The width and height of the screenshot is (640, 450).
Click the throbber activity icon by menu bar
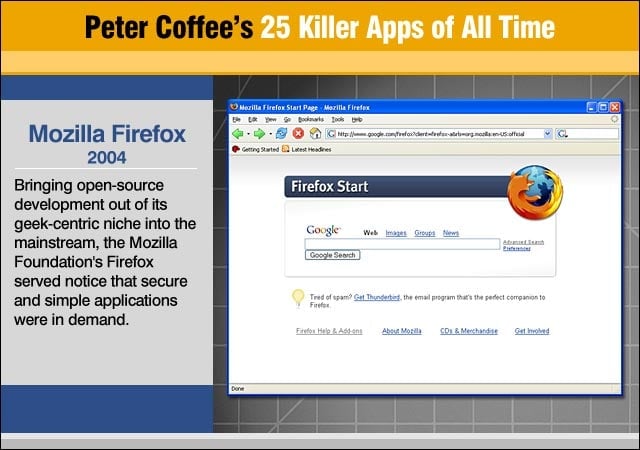[614, 119]
